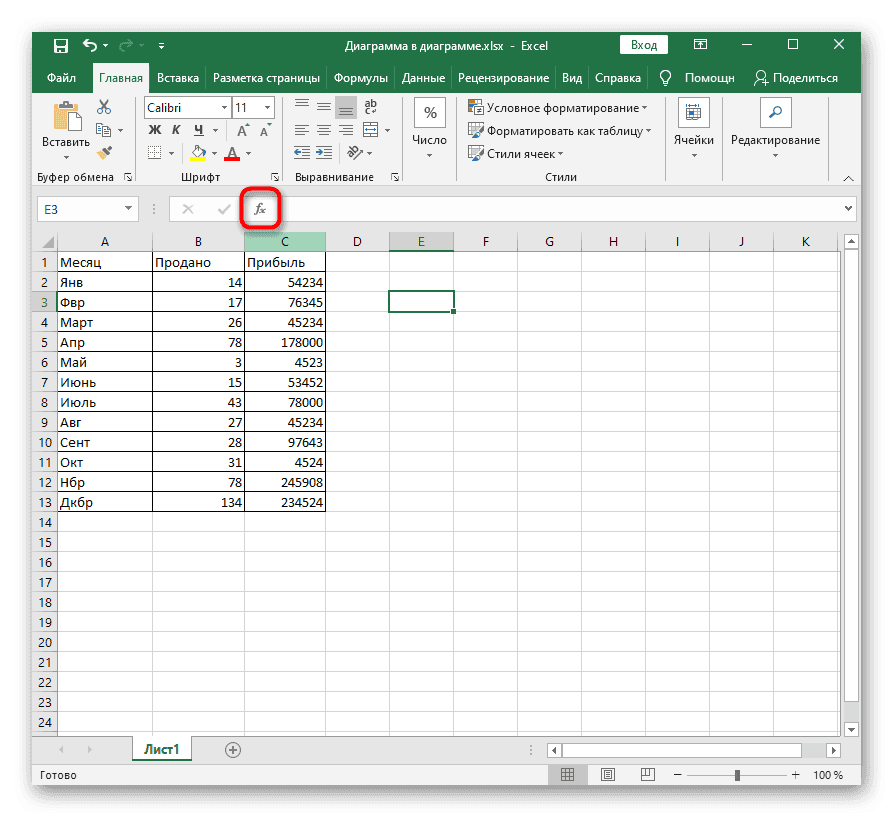Expand the font size dropdown

(x=268, y=107)
